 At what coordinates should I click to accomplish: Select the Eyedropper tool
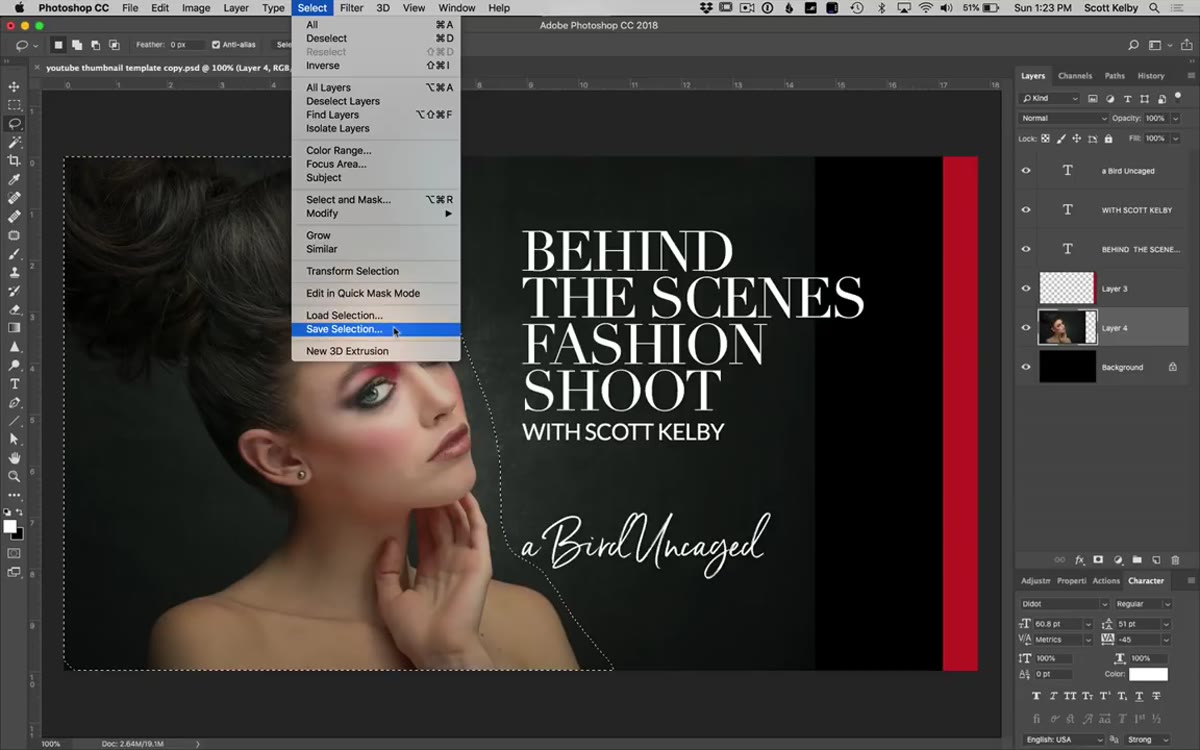[x=14, y=180]
